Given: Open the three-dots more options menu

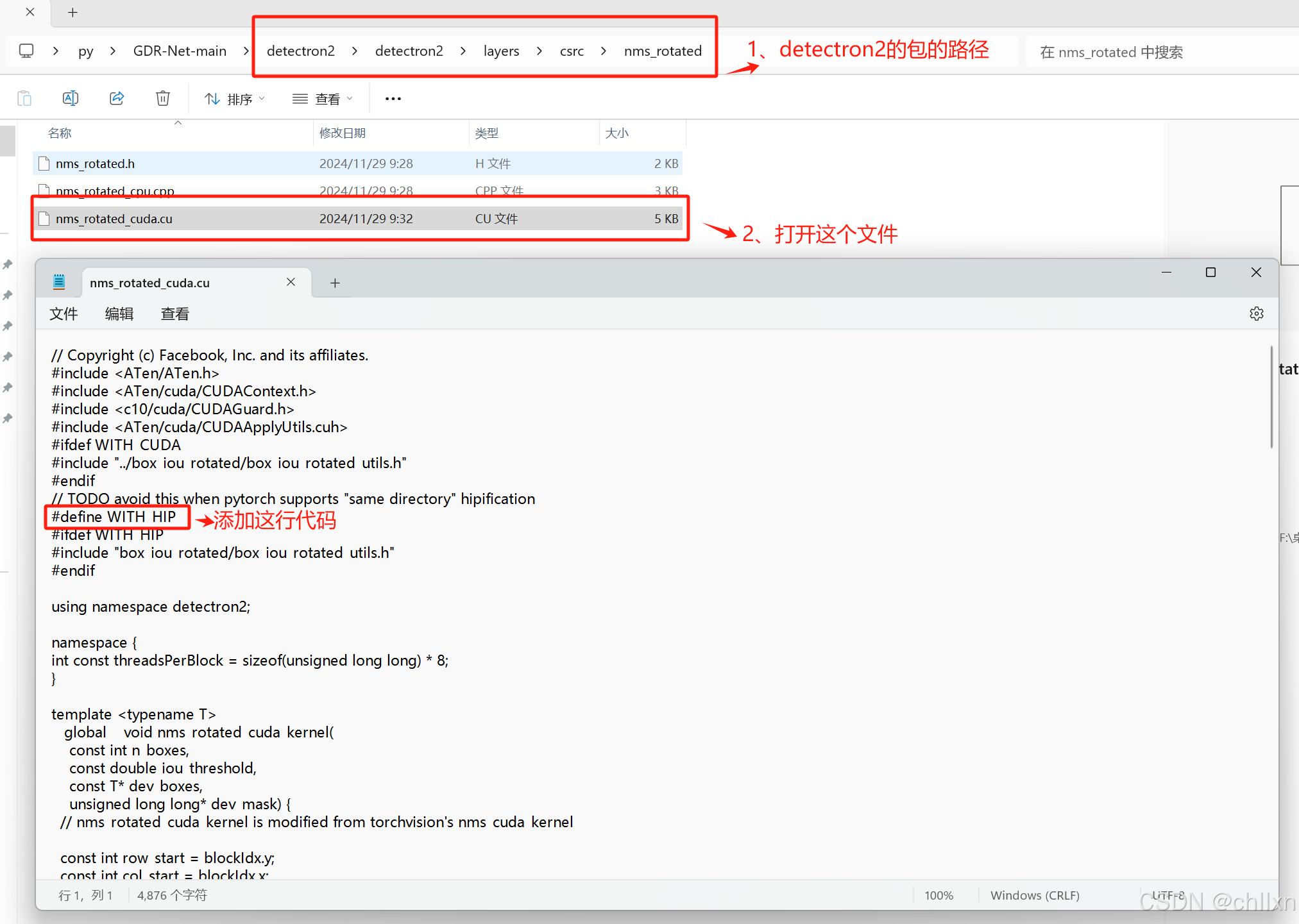Looking at the screenshot, I should coord(393,98).
